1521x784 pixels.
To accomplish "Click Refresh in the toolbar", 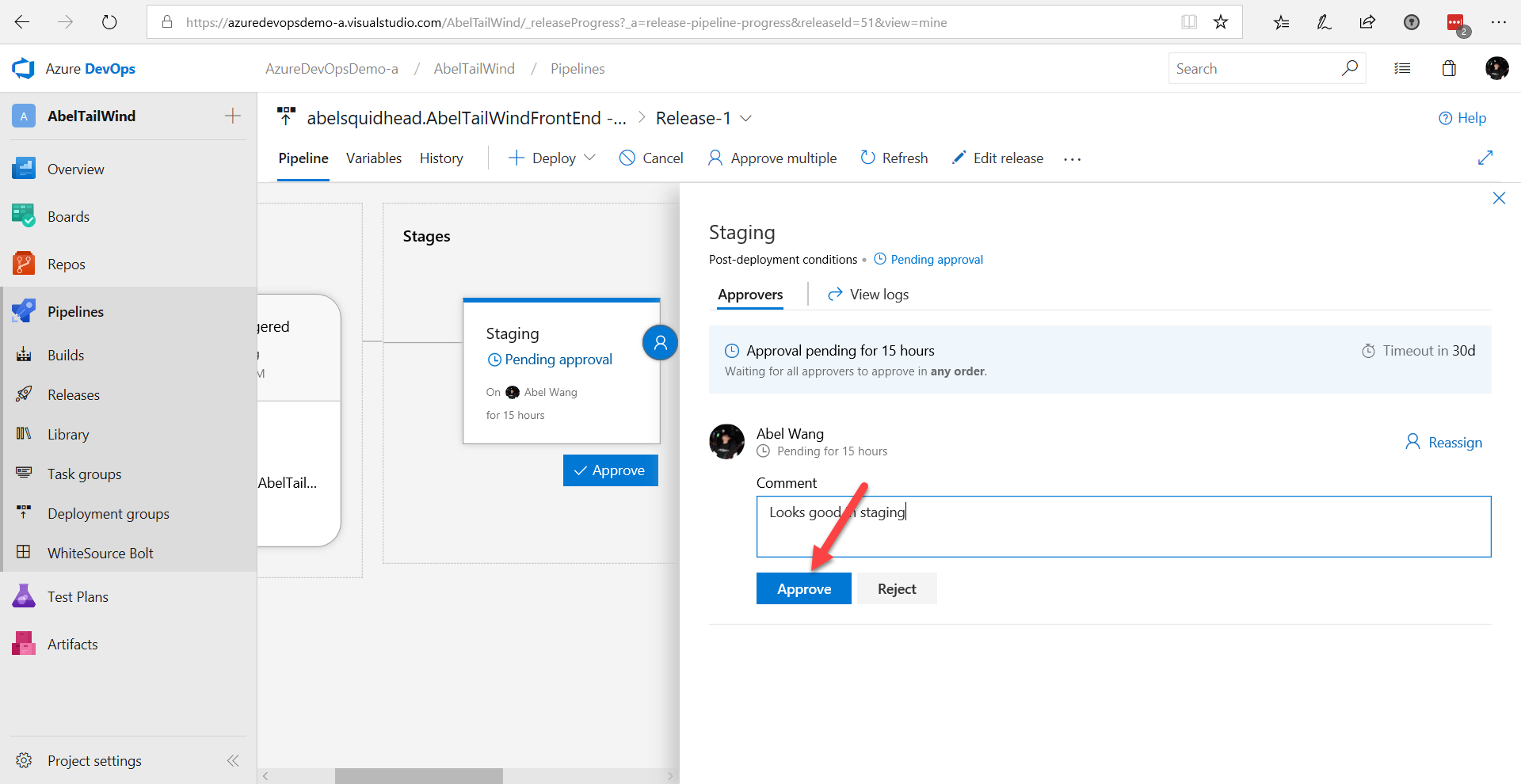I will [894, 158].
